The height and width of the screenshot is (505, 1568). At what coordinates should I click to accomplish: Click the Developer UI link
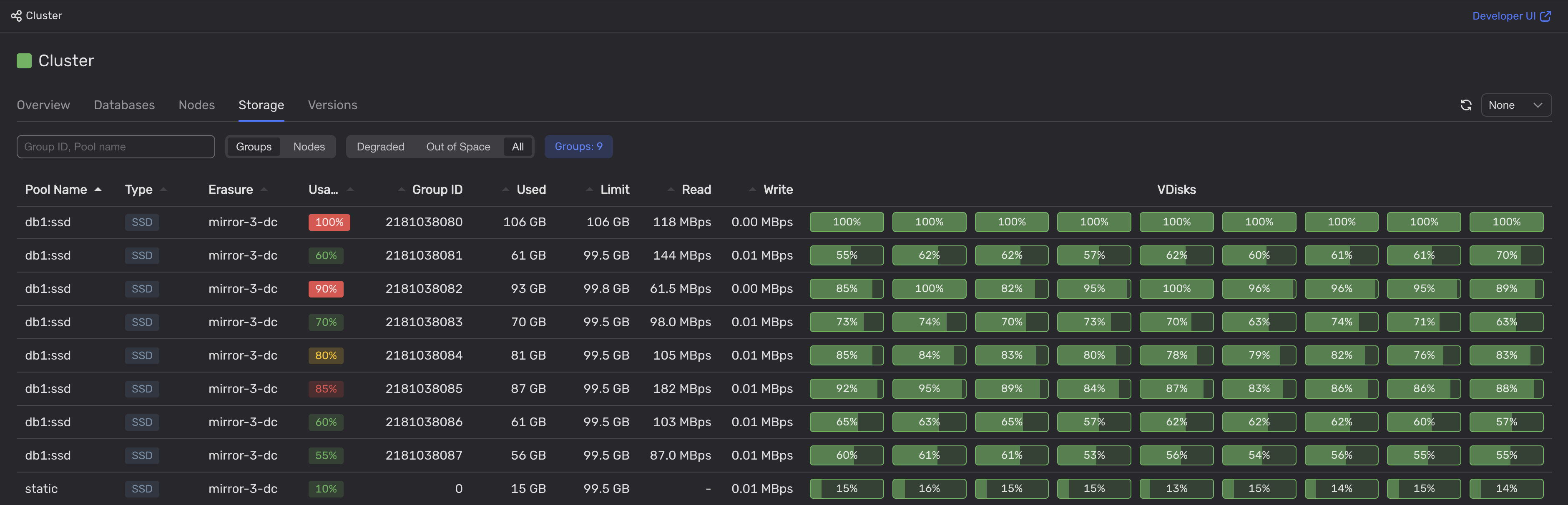(x=1503, y=16)
